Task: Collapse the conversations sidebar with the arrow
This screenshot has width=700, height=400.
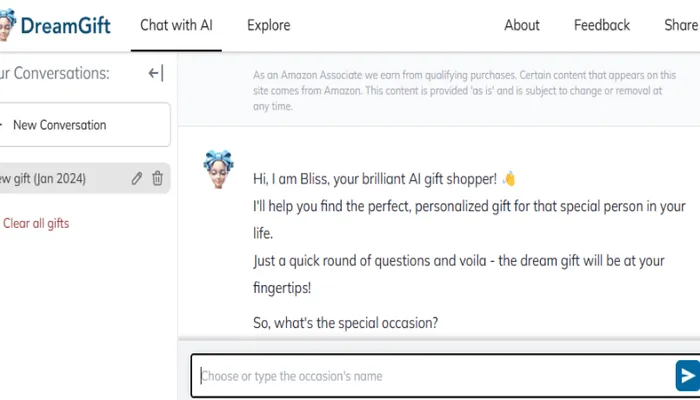Action: point(155,73)
